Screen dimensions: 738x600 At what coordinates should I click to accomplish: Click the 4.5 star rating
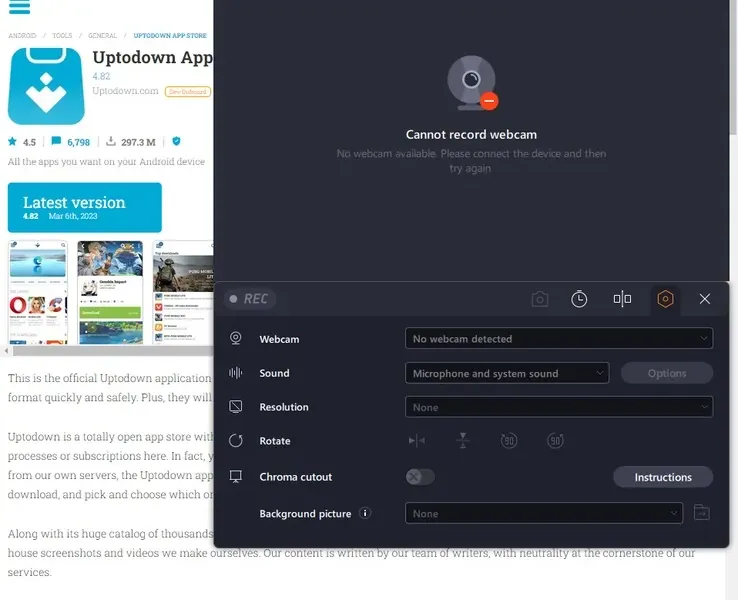[x=22, y=142]
